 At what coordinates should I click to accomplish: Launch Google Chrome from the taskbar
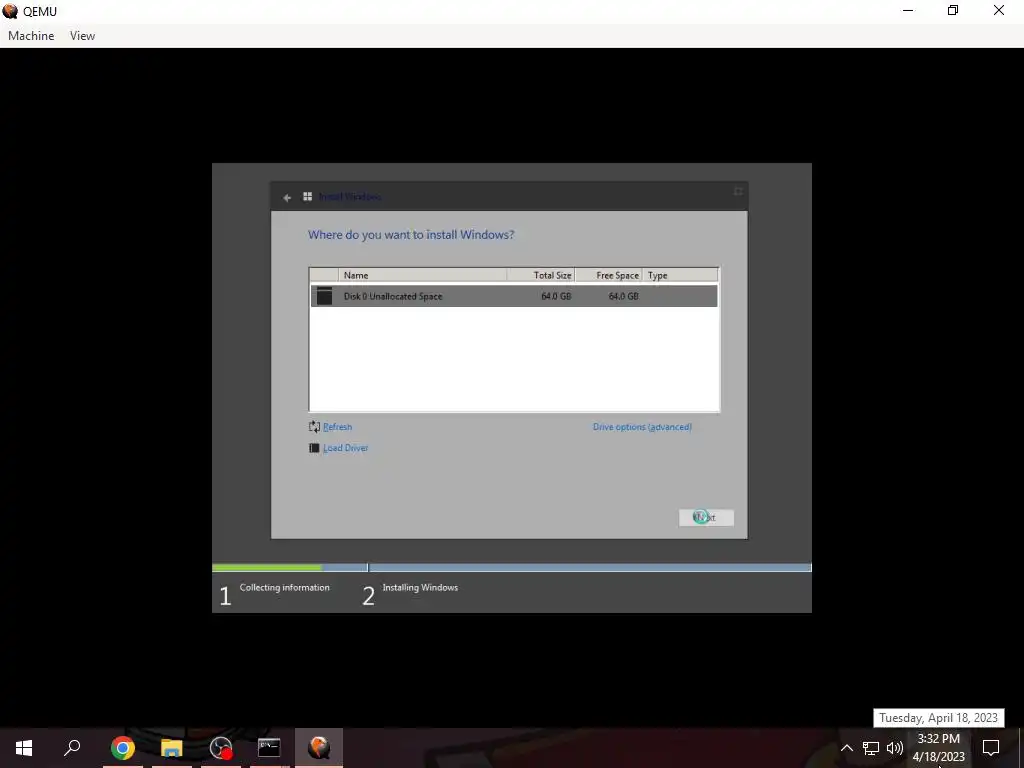tap(122, 748)
